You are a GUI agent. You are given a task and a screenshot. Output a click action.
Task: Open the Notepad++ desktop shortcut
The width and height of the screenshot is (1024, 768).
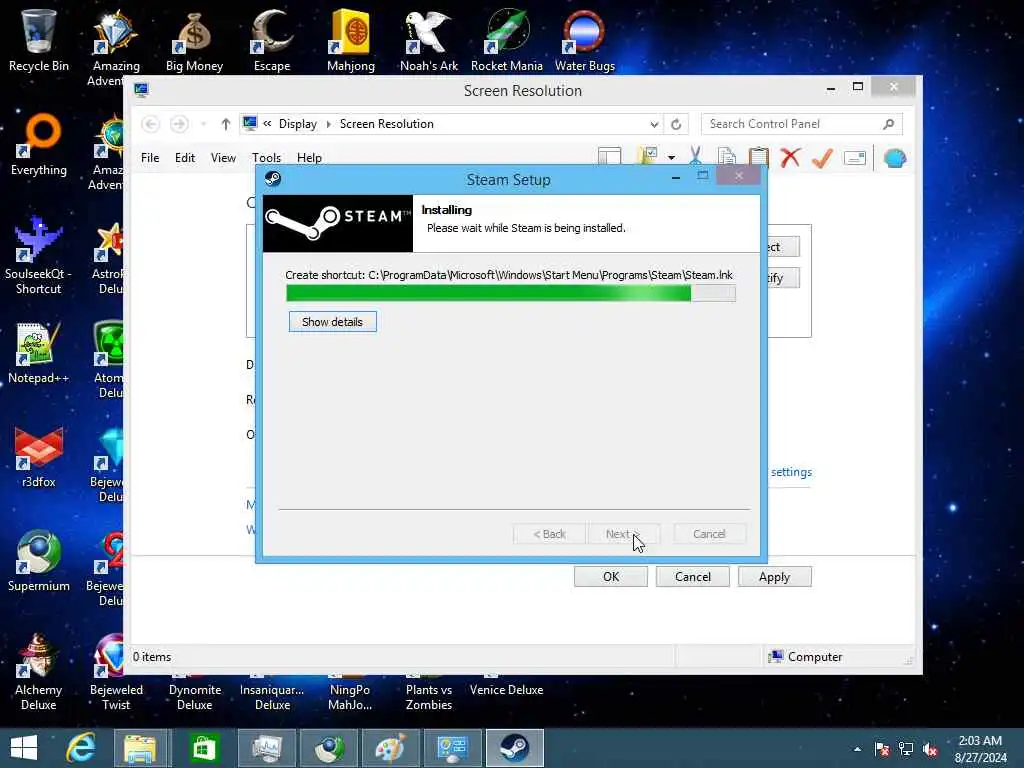[39, 353]
